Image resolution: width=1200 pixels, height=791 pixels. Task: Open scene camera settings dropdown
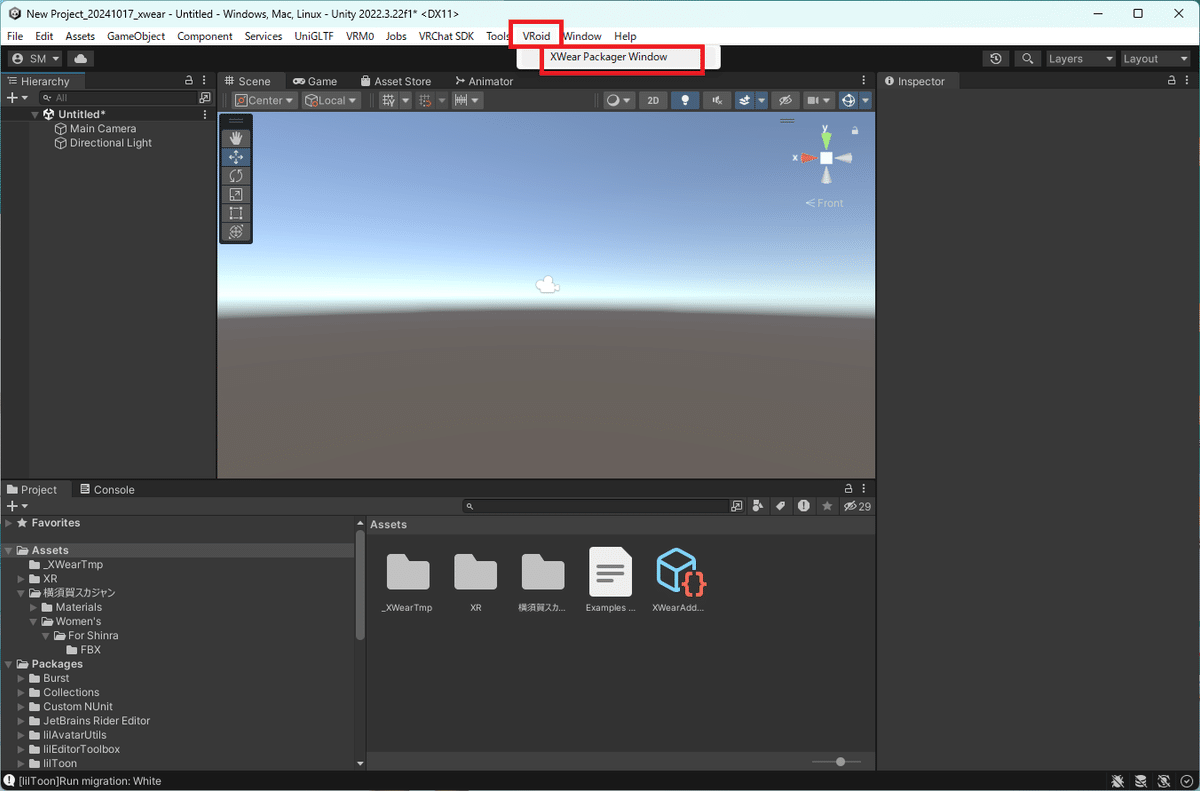coord(819,100)
